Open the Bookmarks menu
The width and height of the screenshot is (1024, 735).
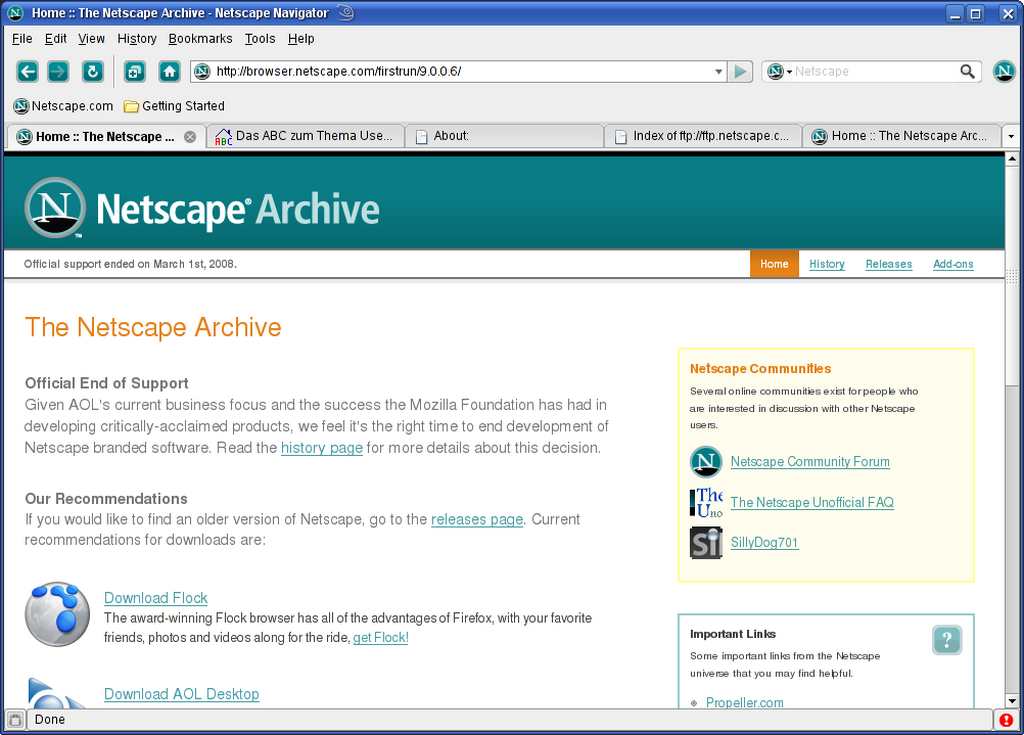coord(200,38)
